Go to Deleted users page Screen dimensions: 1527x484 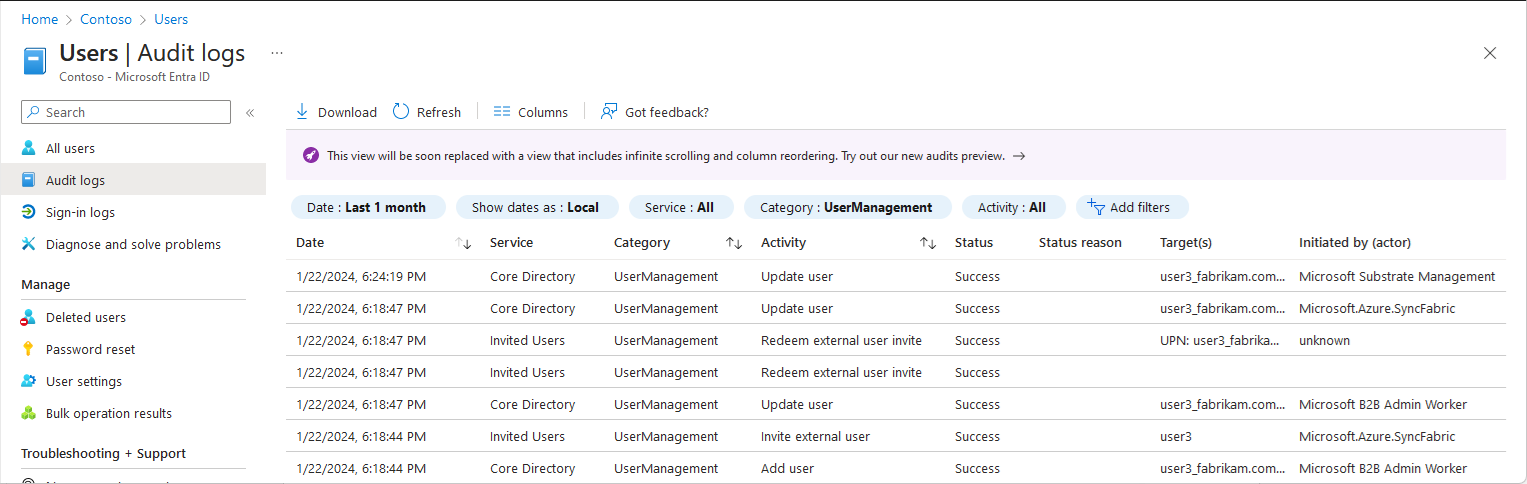tap(86, 317)
